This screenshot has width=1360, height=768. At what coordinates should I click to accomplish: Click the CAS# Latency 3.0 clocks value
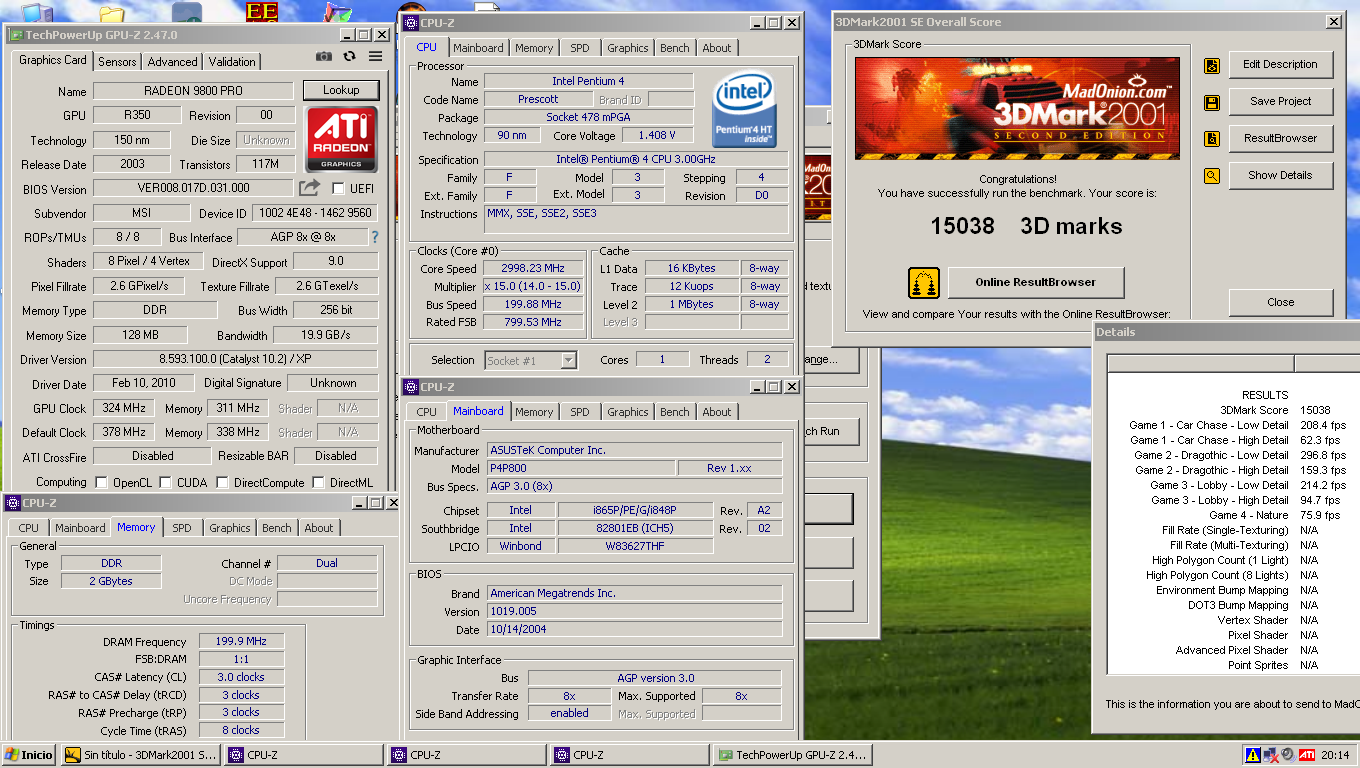pos(241,677)
